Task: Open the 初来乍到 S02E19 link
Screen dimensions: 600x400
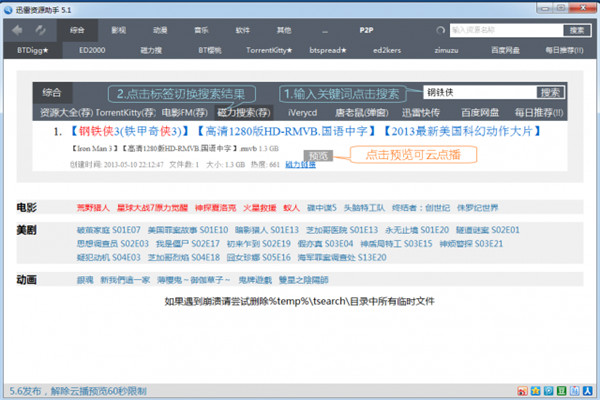Action: [x=258, y=244]
